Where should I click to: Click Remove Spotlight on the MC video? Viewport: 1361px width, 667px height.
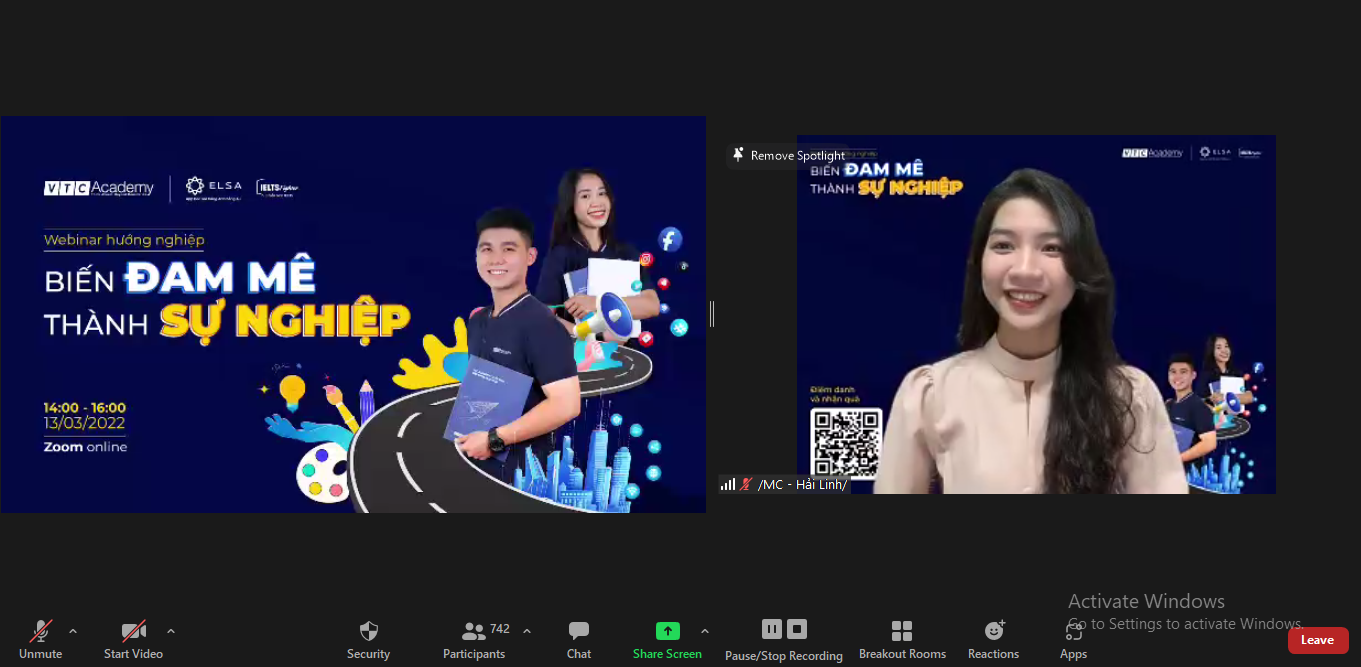(789, 155)
